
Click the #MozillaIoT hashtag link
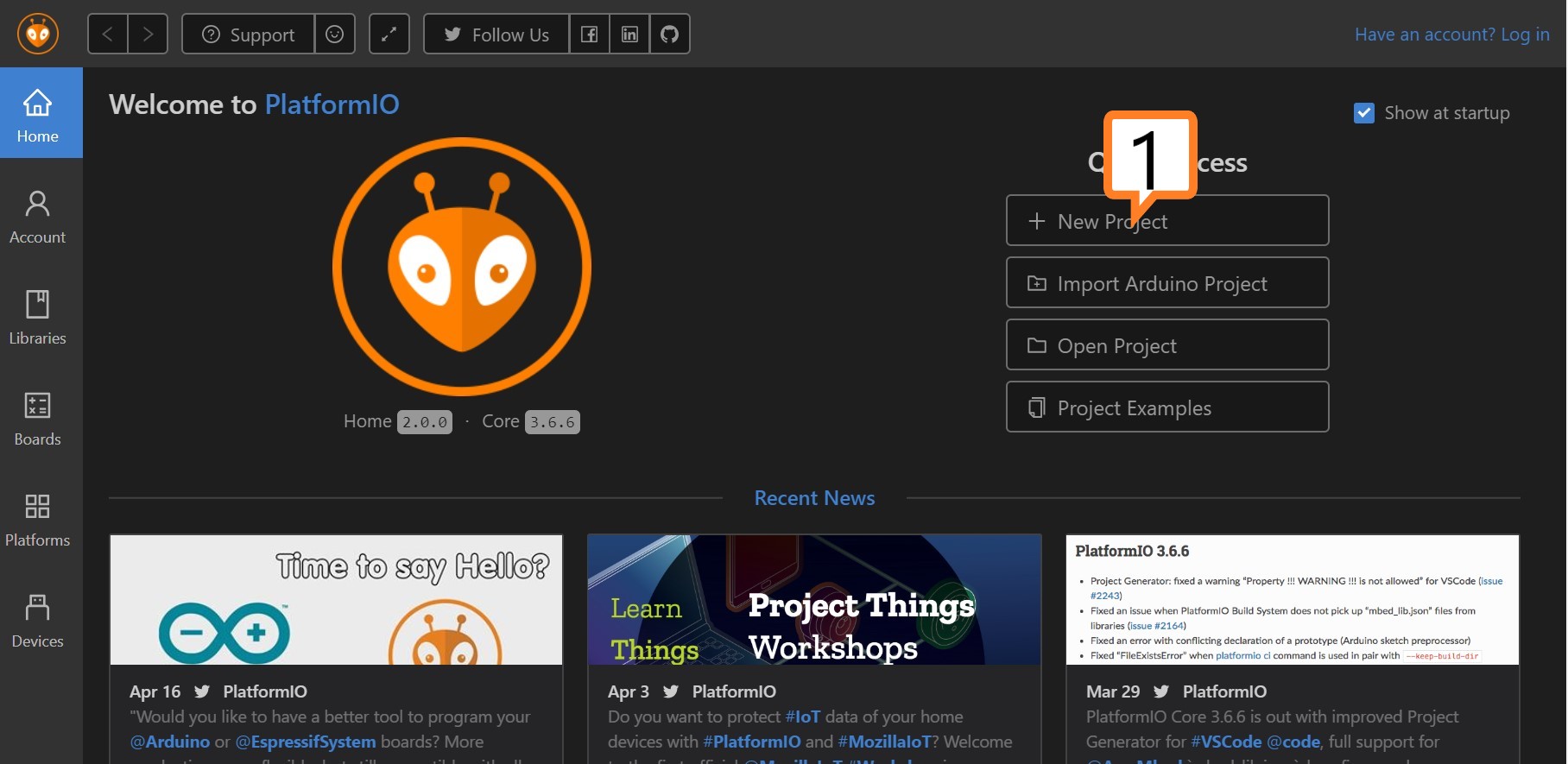tap(885, 742)
